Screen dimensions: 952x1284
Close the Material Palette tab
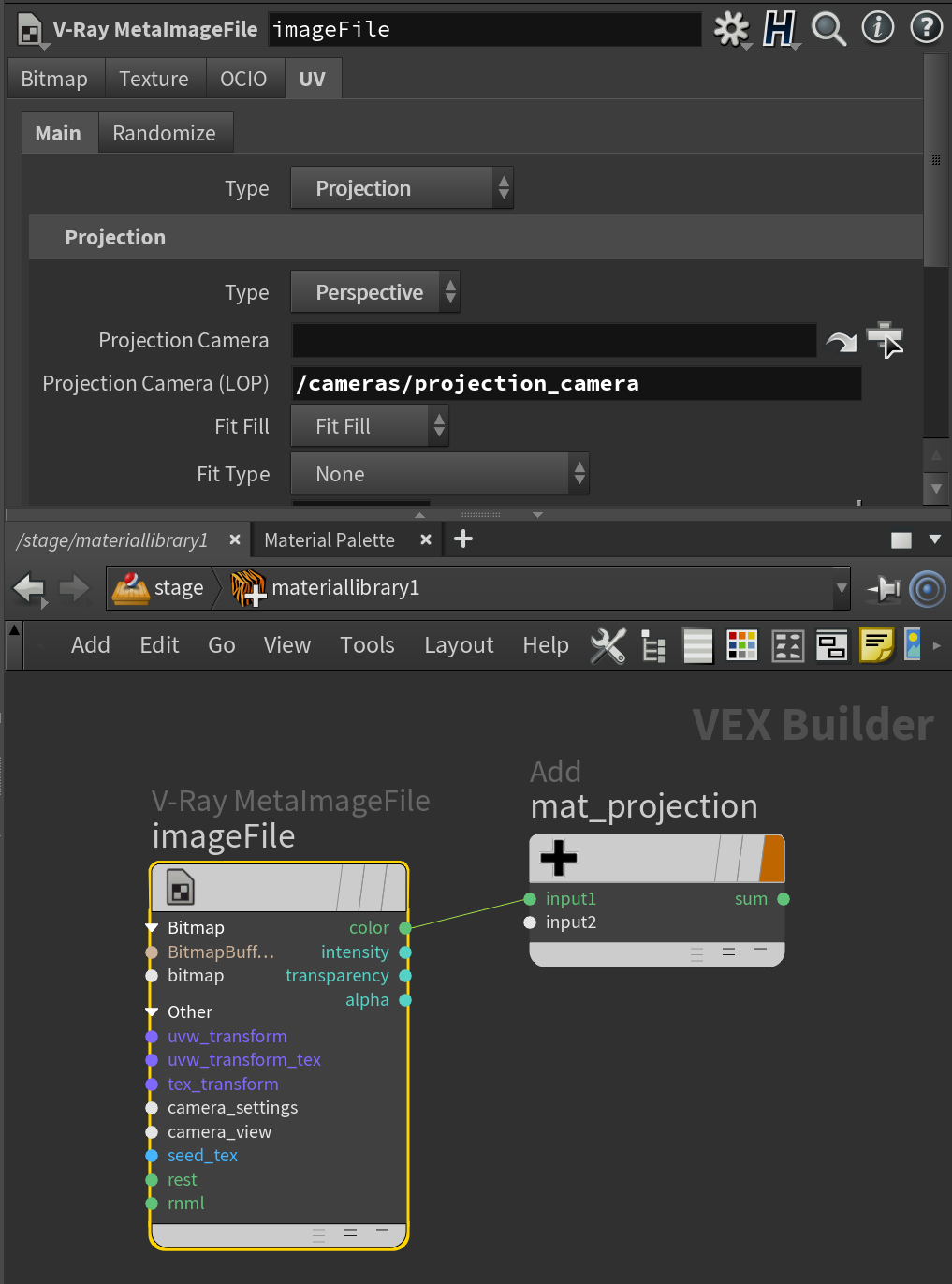(x=426, y=539)
